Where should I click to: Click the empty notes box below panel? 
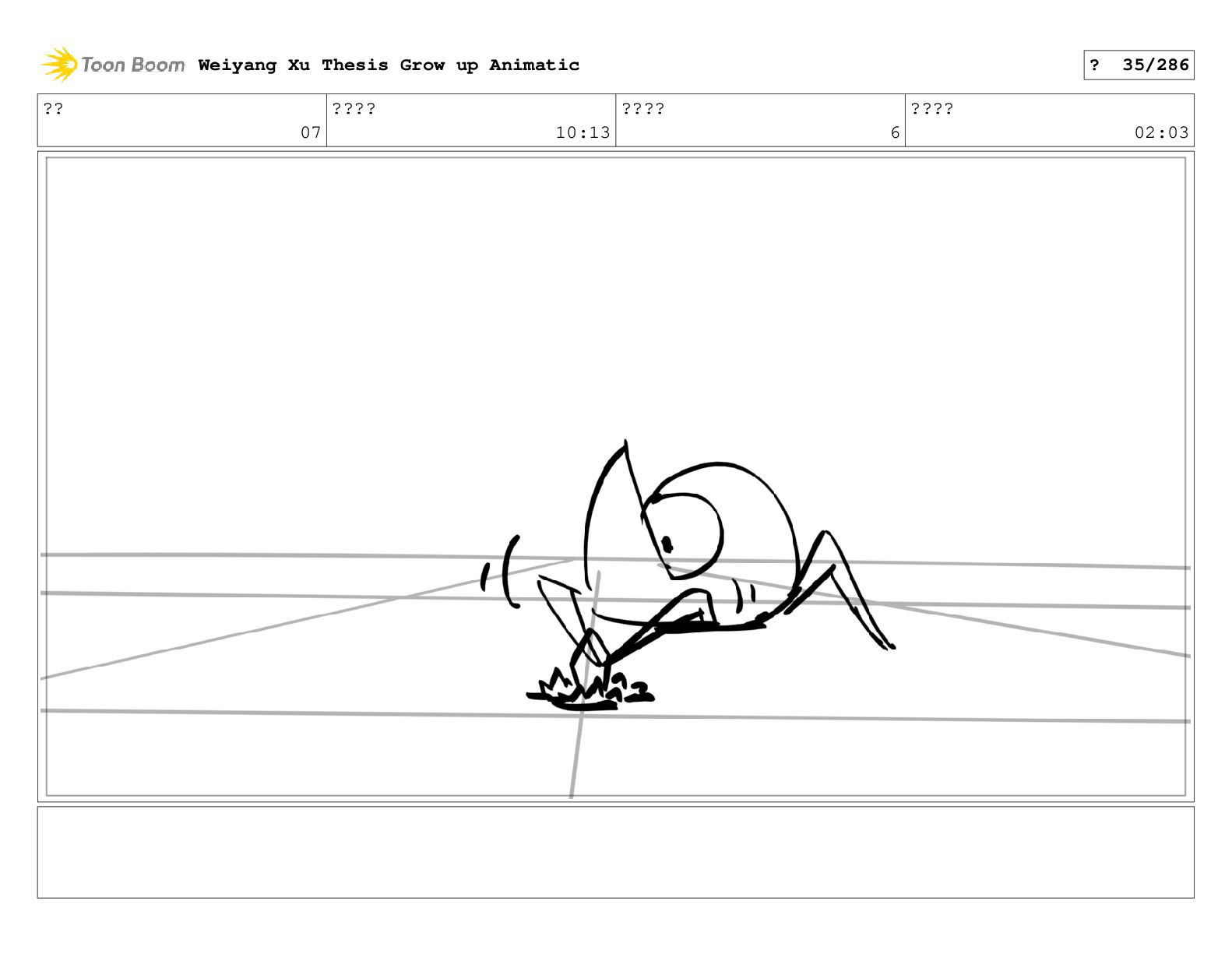pos(615,852)
